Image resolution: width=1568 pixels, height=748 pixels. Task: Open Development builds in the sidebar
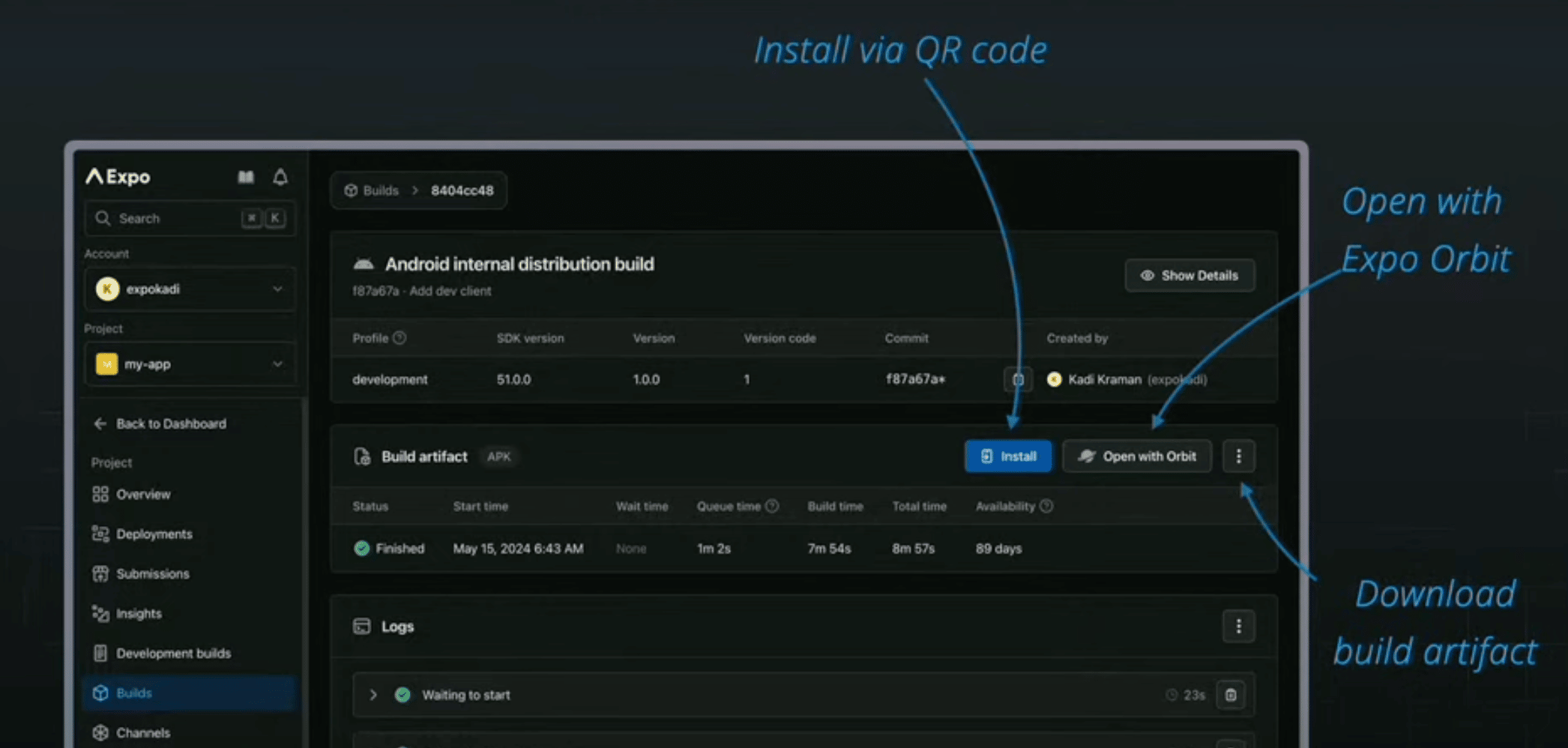click(x=162, y=653)
